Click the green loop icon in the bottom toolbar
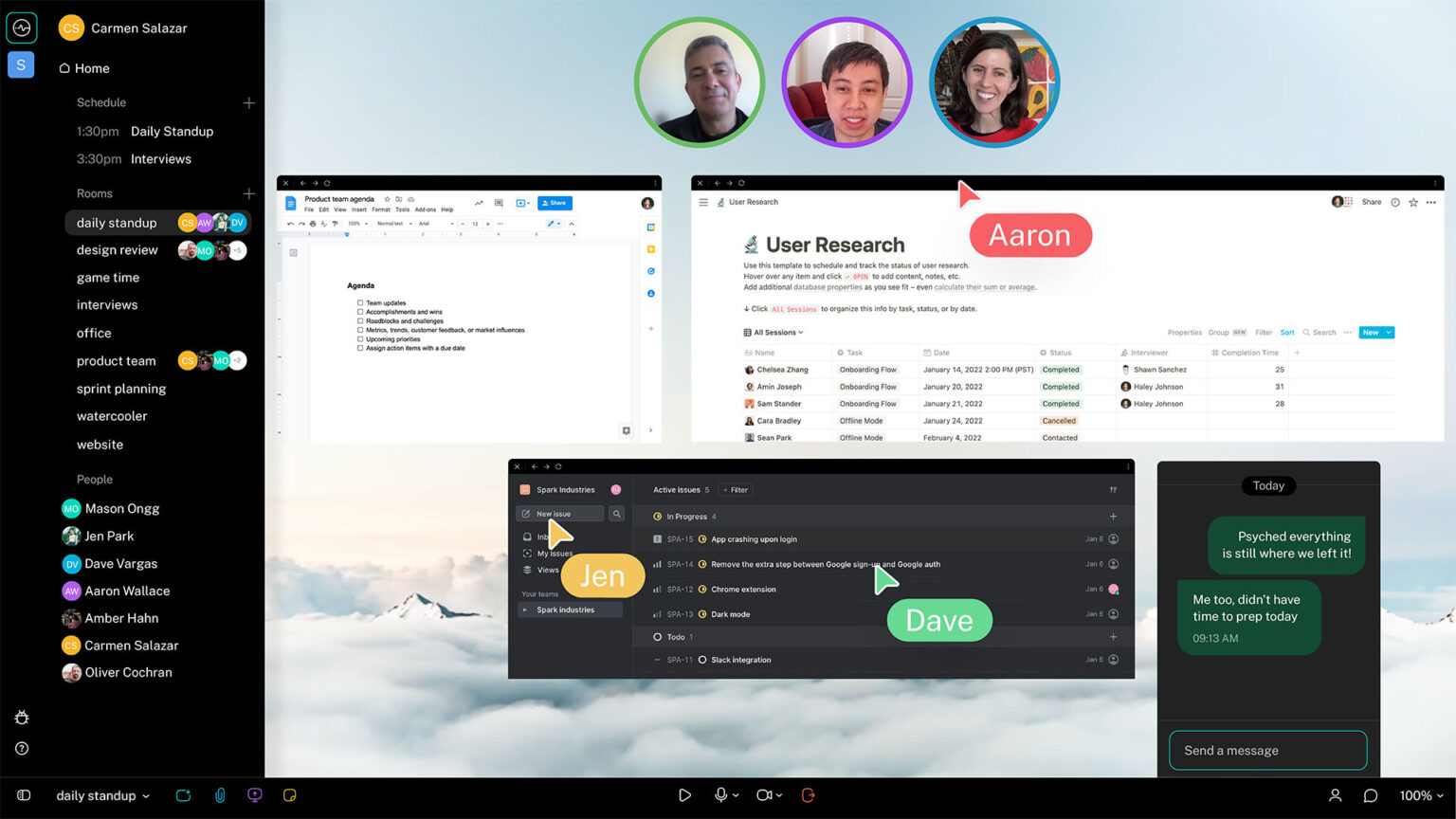This screenshot has width=1456, height=819. pos(183,794)
